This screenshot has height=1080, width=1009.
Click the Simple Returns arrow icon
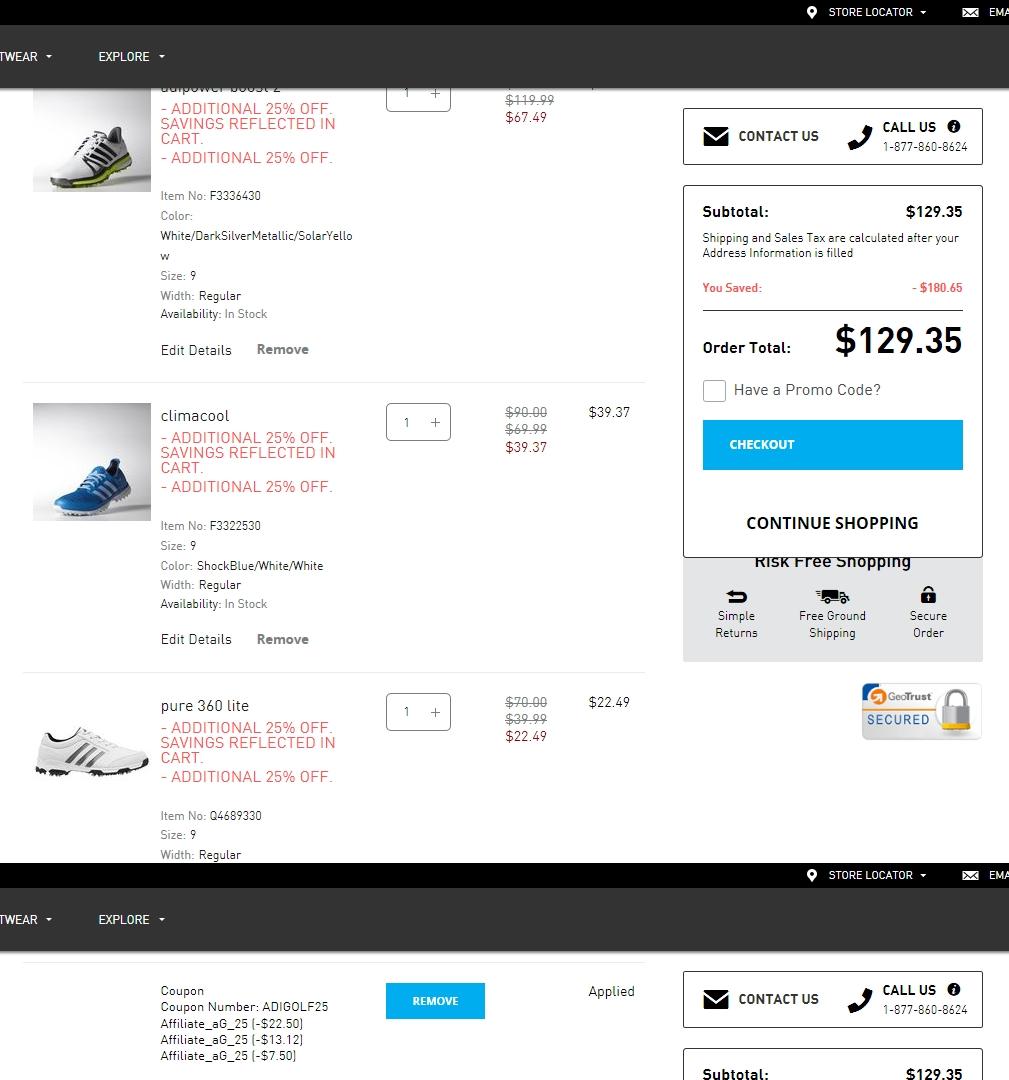736,596
